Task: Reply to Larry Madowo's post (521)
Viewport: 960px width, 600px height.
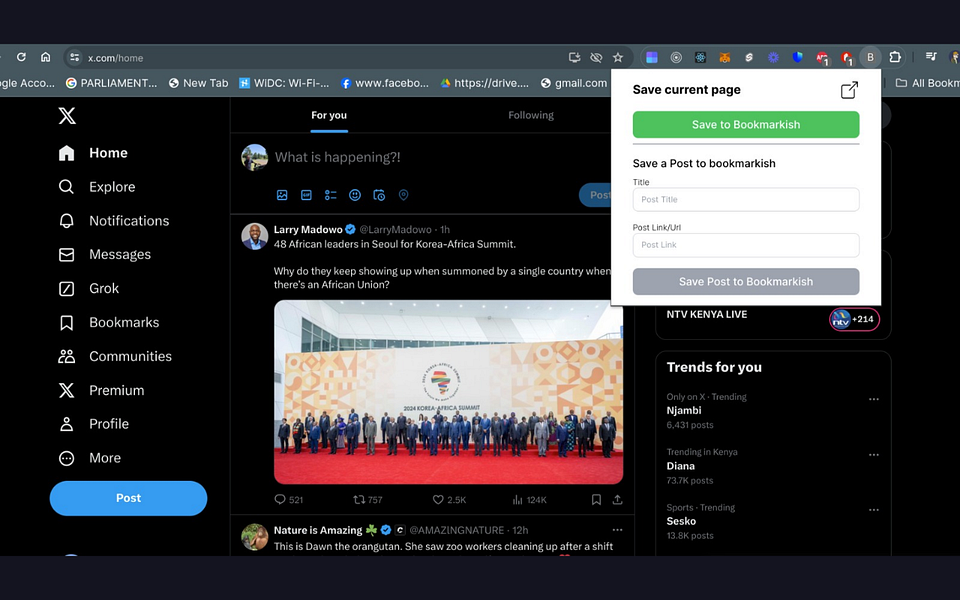Action: (288, 500)
